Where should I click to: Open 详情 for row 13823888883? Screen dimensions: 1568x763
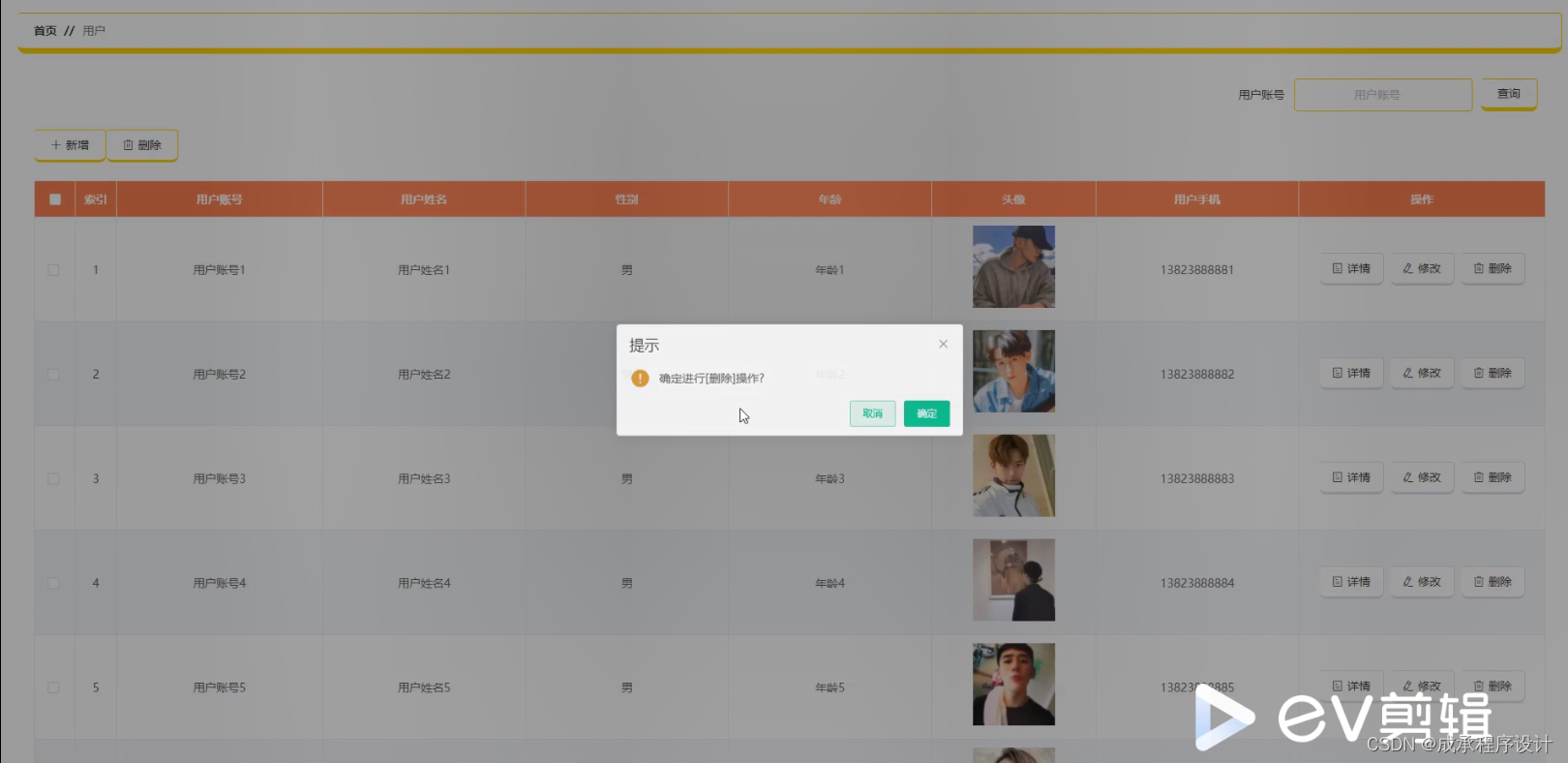point(1351,477)
